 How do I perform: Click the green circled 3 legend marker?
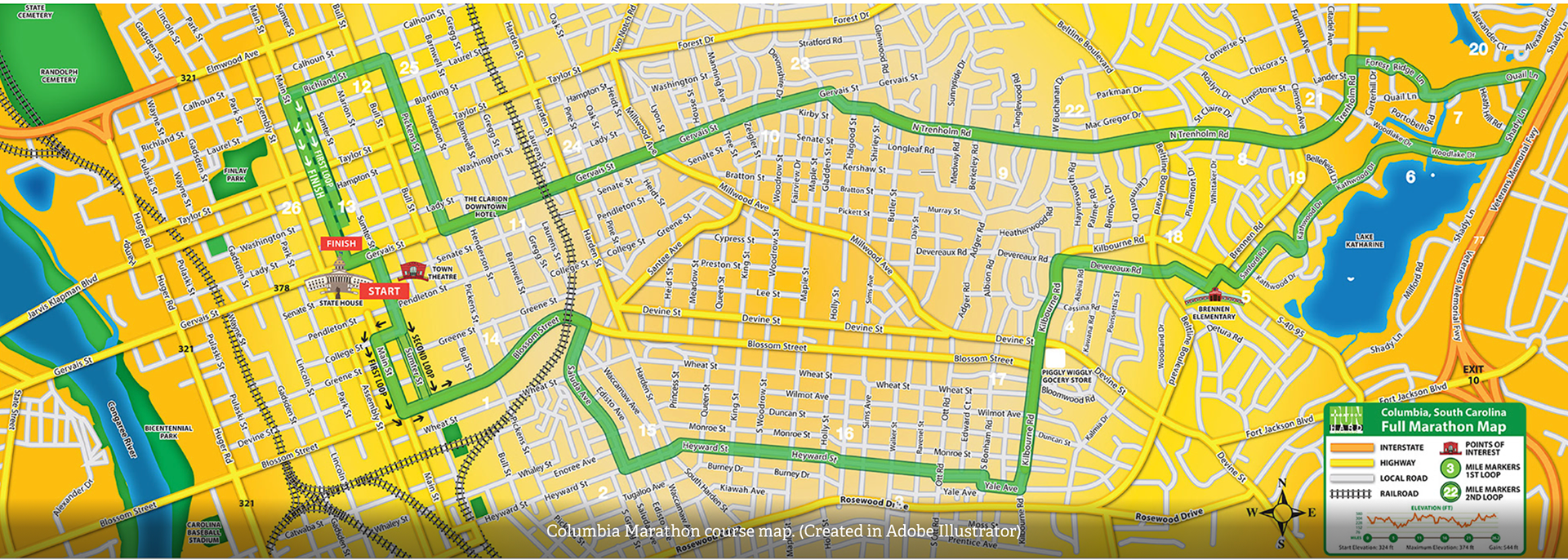[x=1450, y=469]
